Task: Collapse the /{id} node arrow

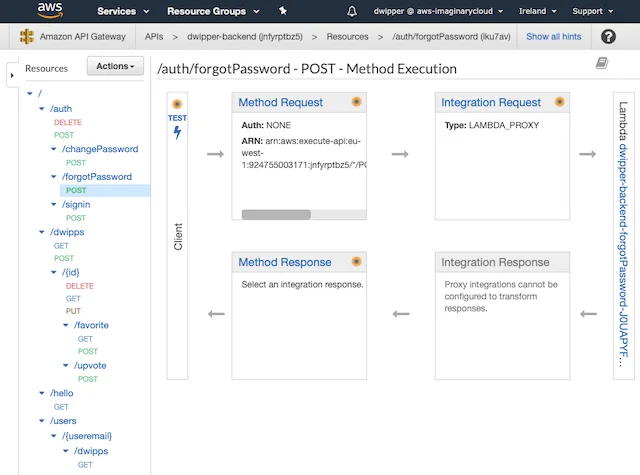Action: pos(53,272)
